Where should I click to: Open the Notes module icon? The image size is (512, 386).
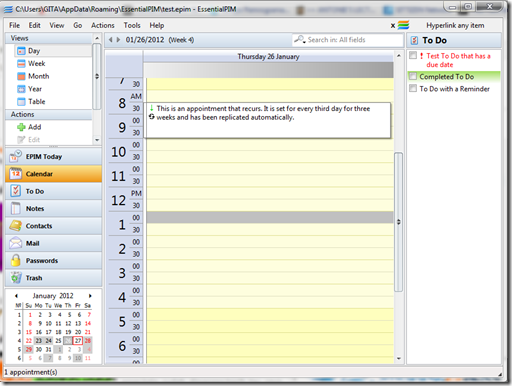(x=15, y=208)
